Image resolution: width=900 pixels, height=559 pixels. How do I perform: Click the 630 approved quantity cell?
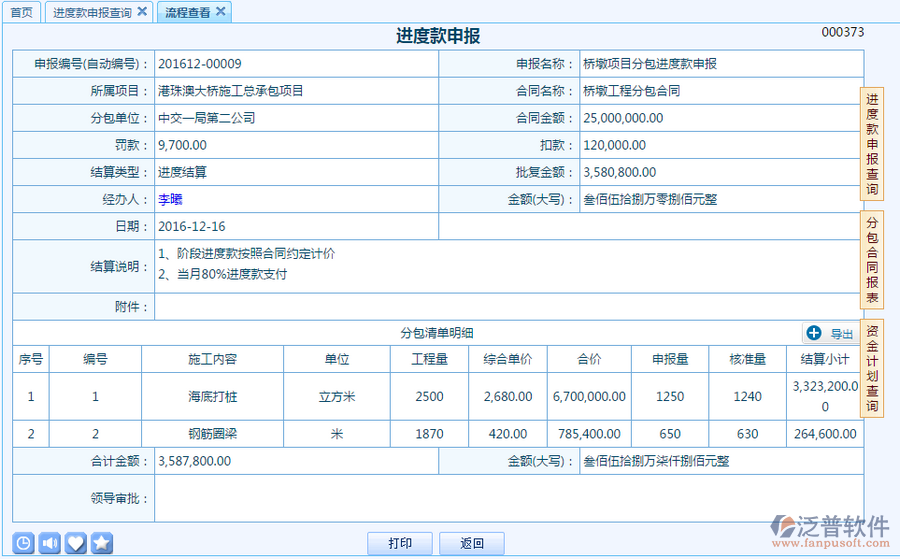(x=748, y=434)
